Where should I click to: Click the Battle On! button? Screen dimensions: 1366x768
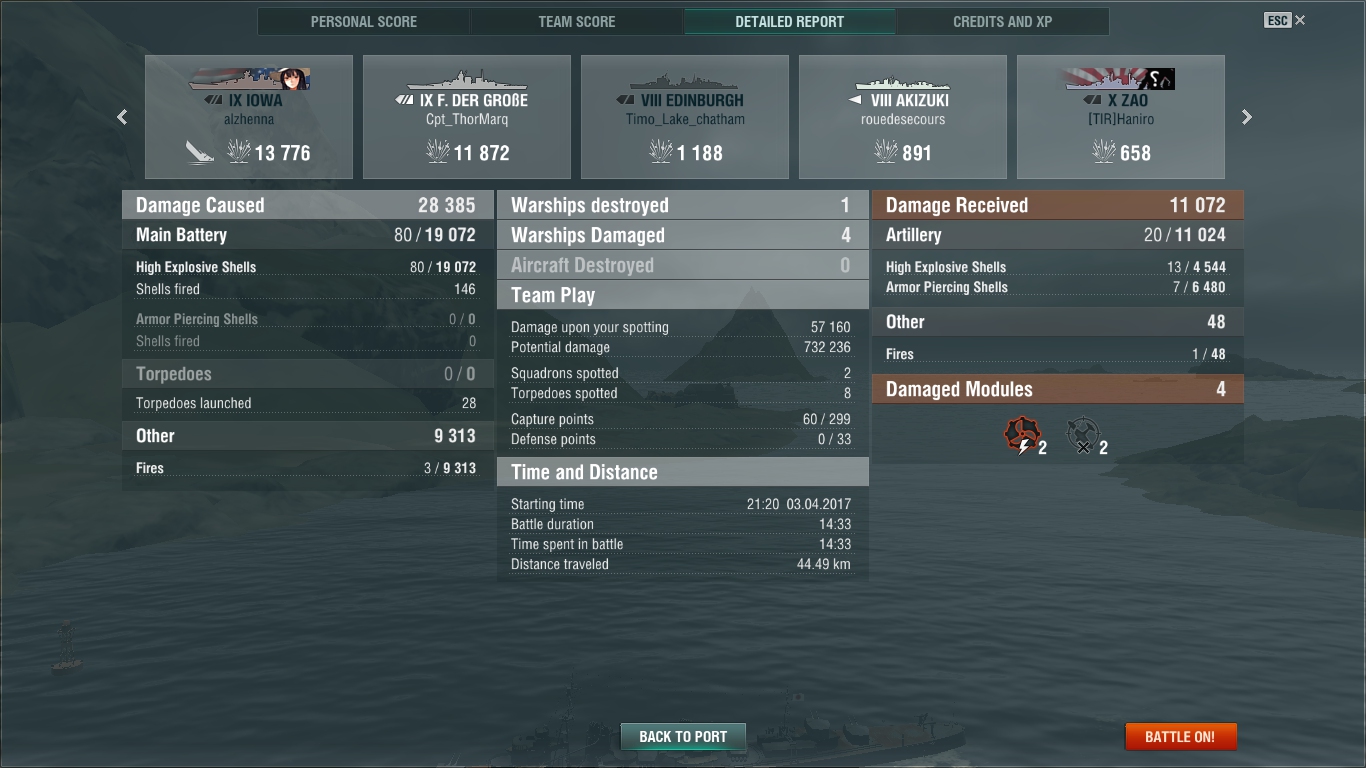1180,737
